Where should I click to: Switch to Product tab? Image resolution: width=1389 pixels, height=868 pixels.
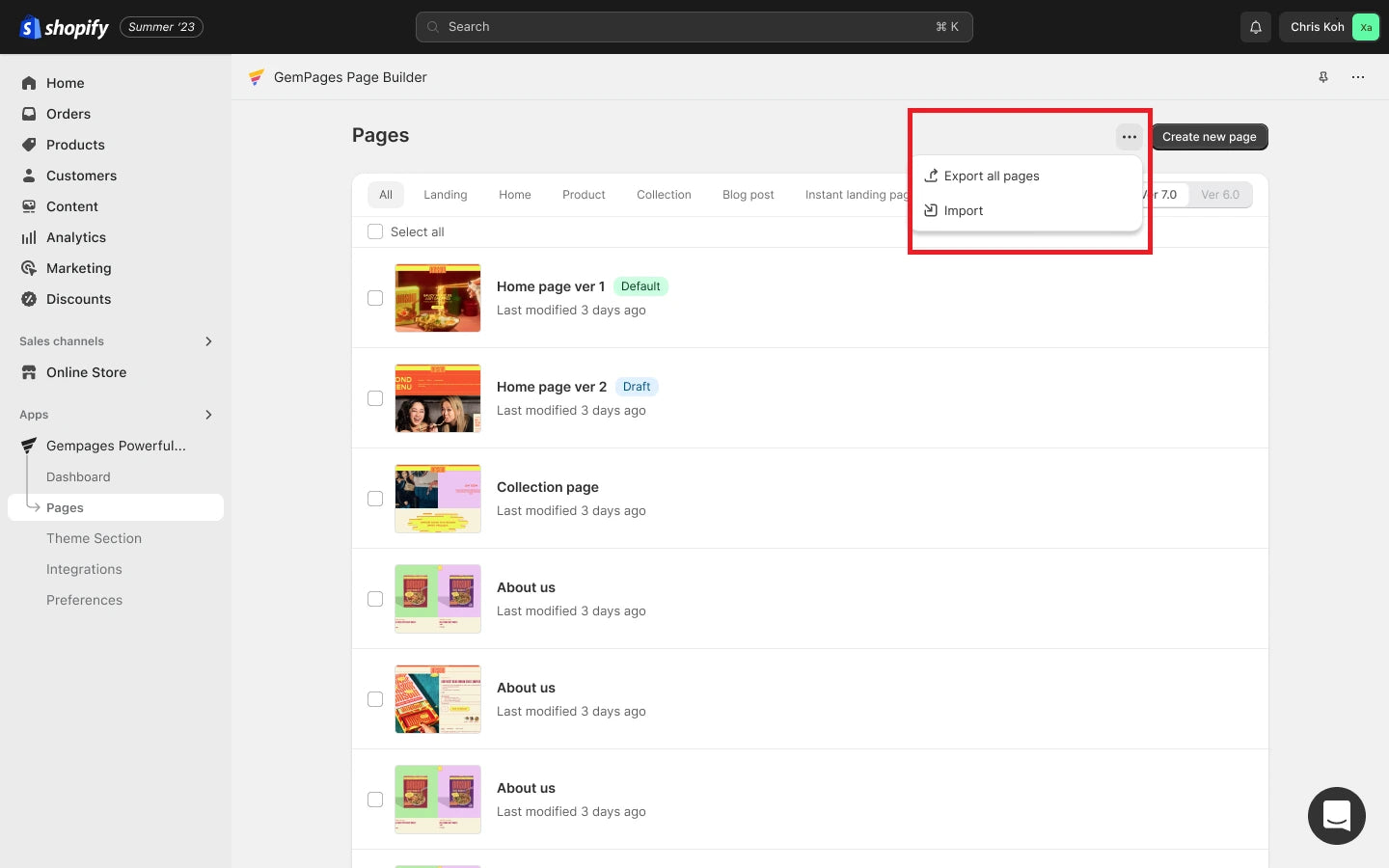click(584, 195)
